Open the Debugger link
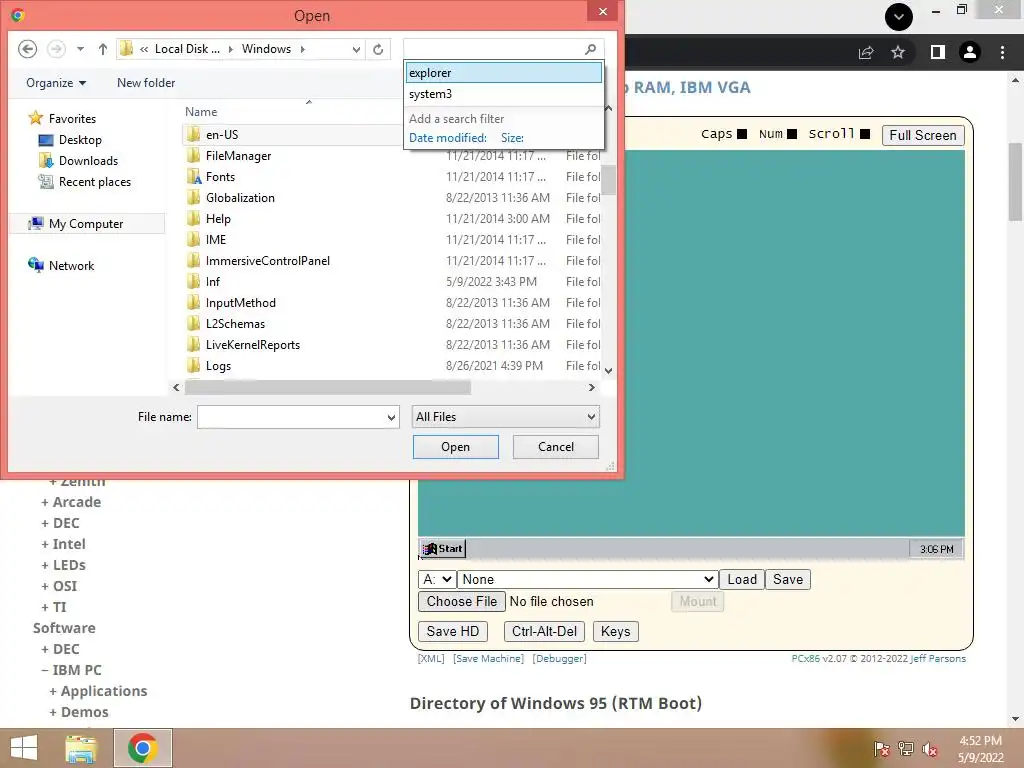Viewport: 1024px width, 768px height. [x=560, y=658]
